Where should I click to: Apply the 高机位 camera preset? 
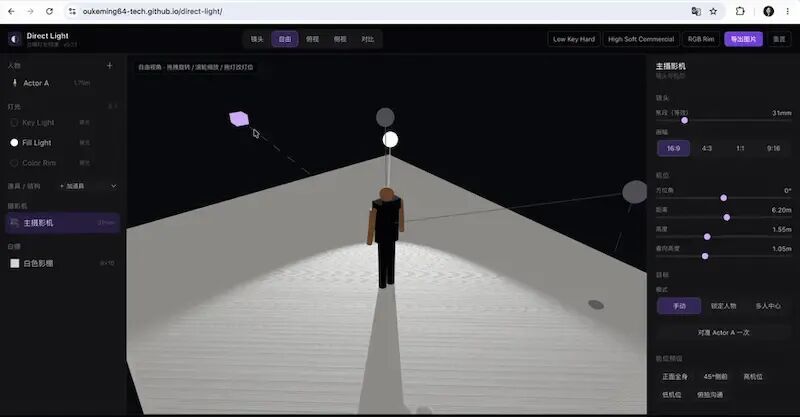pyautogui.click(x=753, y=377)
